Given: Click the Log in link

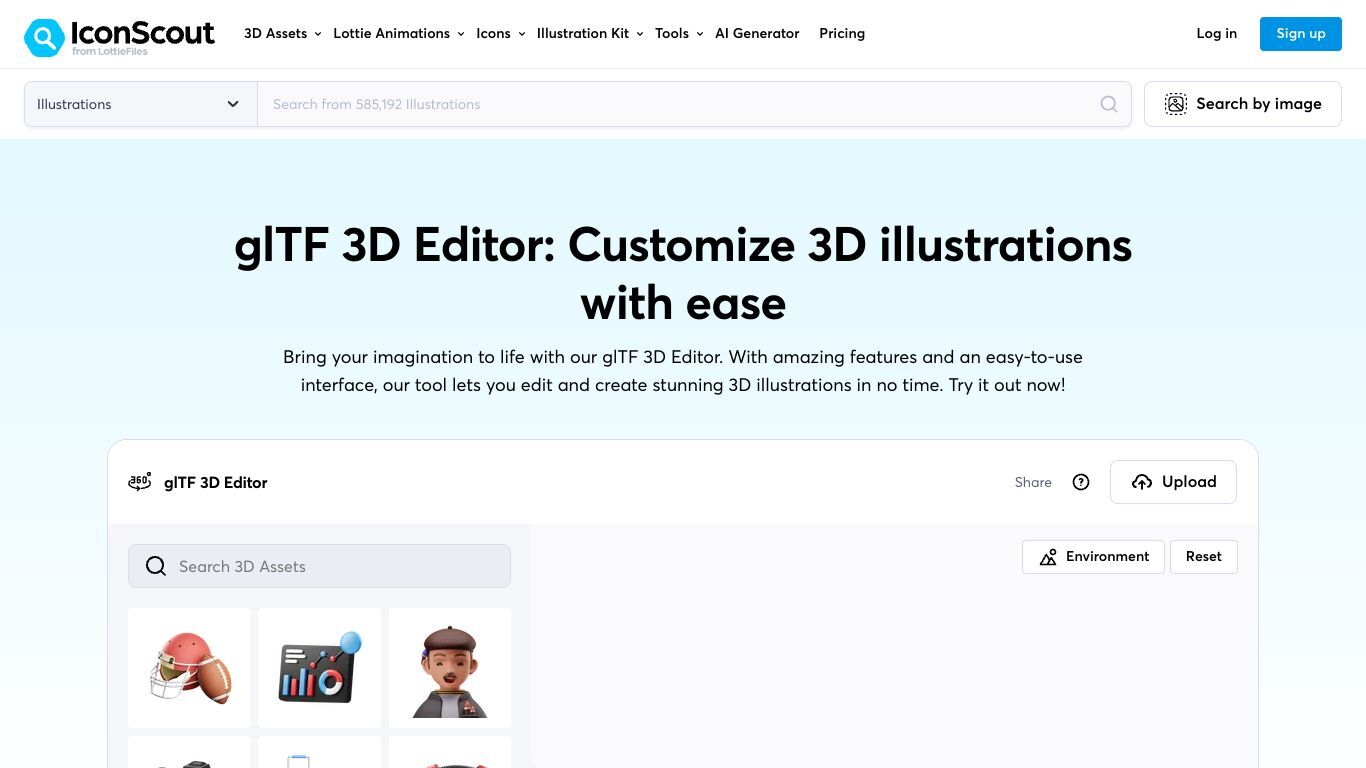Looking at the screenshot, I should coord(1216,33).
